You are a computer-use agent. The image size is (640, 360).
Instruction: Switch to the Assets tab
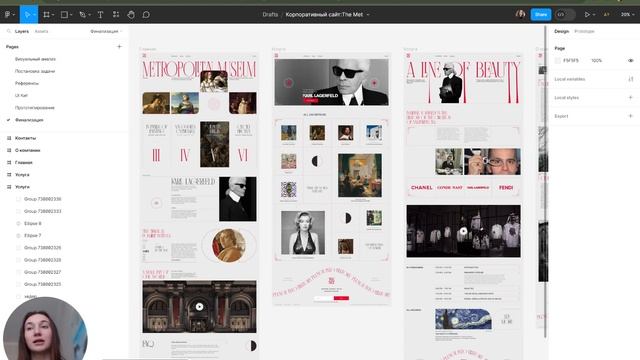click(41, 31)
